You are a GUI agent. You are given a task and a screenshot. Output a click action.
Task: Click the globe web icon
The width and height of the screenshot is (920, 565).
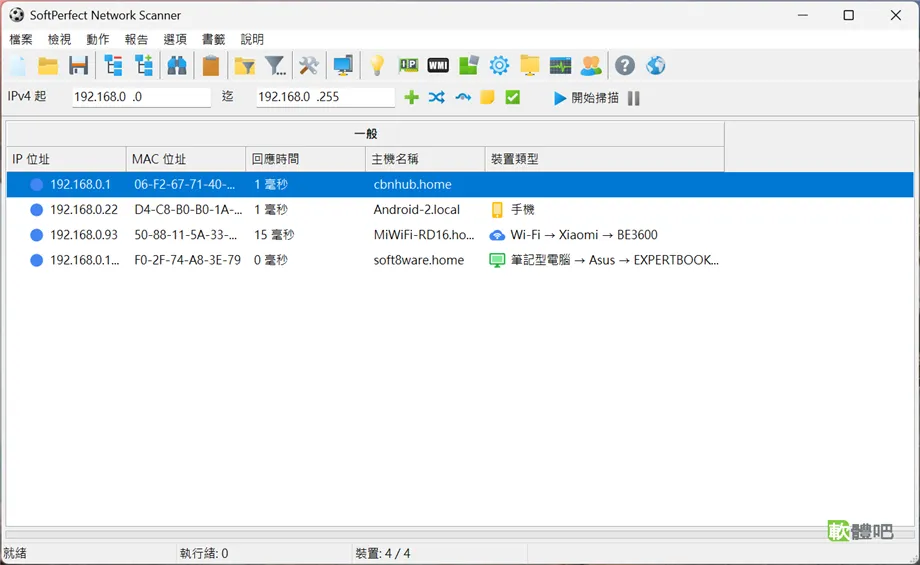pos(655,66)
